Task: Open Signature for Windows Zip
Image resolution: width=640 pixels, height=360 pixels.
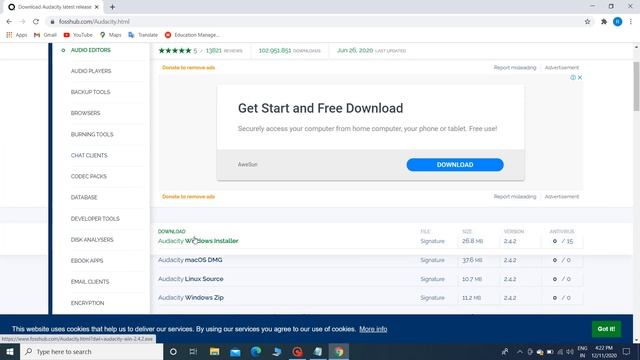Action: (432, 298)
